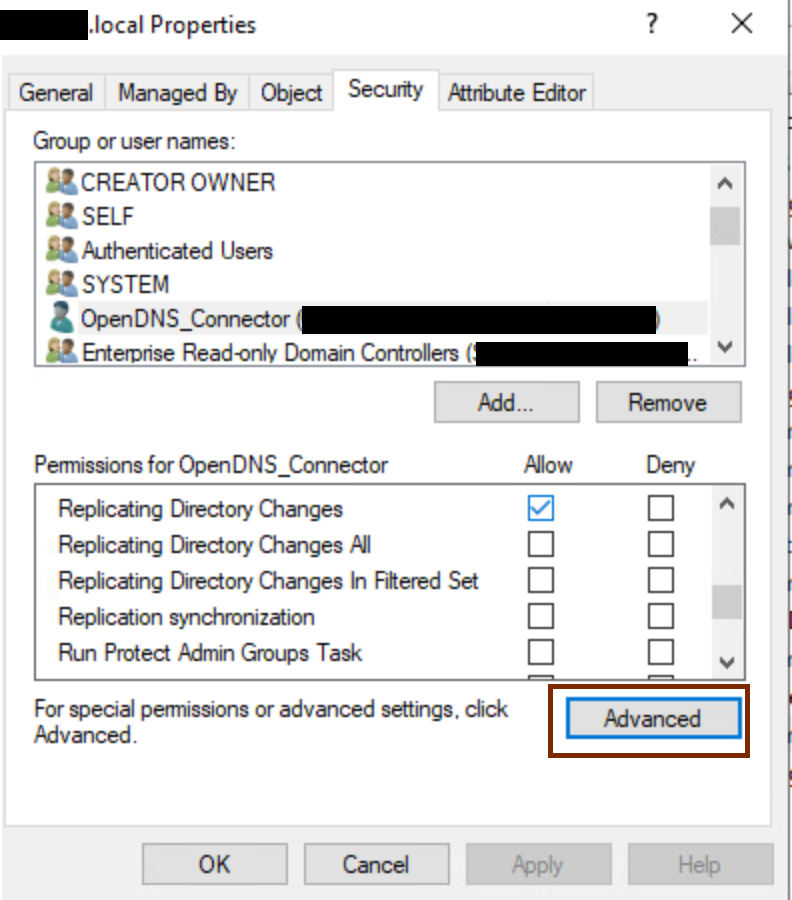Switch to the Attribute Editor tab
This screenshot has width=792, height=900.
pos(517,92)
